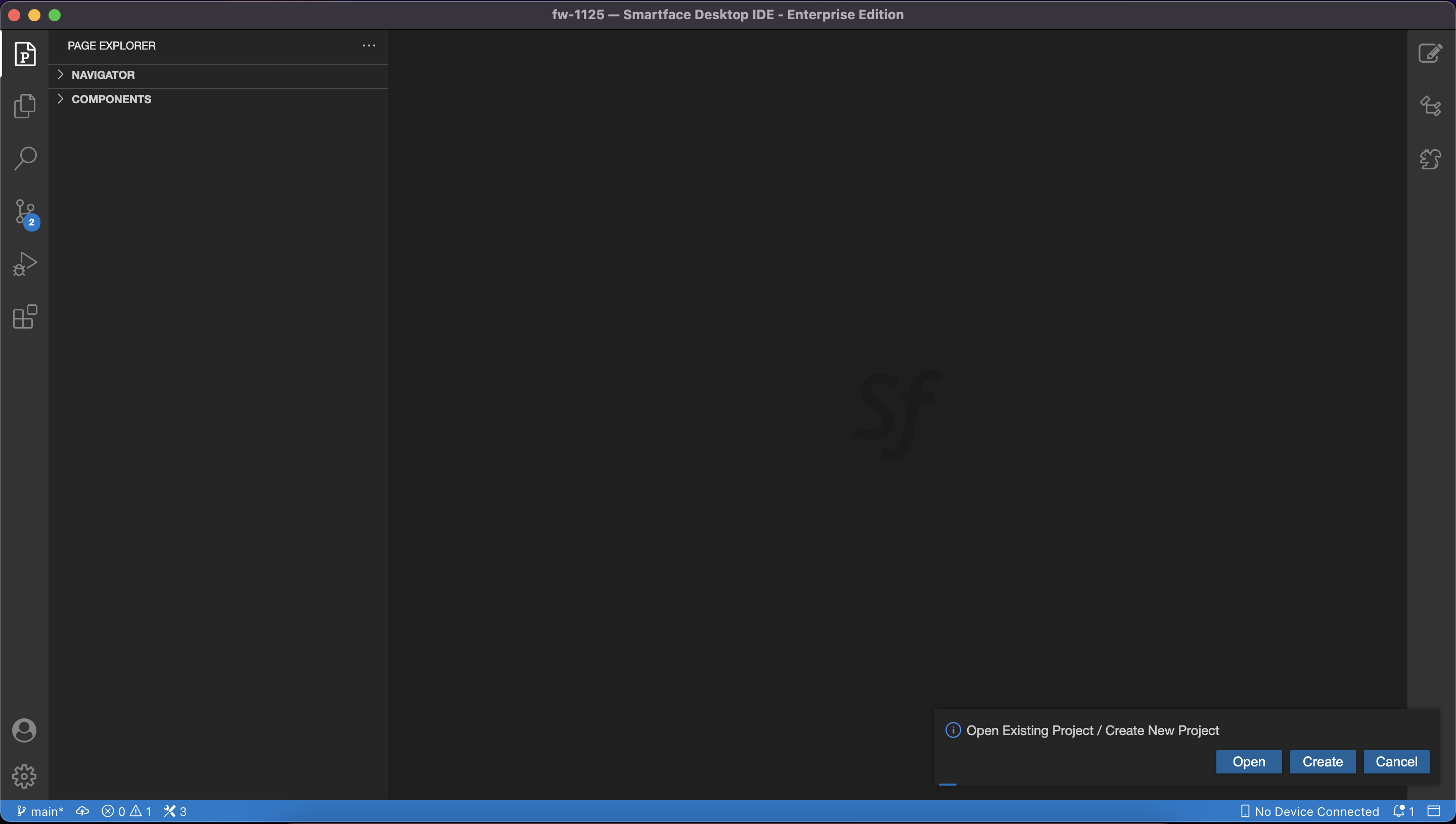This screenshot has width=1456, height=824.
Task: Open the Search view icon
Action: (25, 158)
